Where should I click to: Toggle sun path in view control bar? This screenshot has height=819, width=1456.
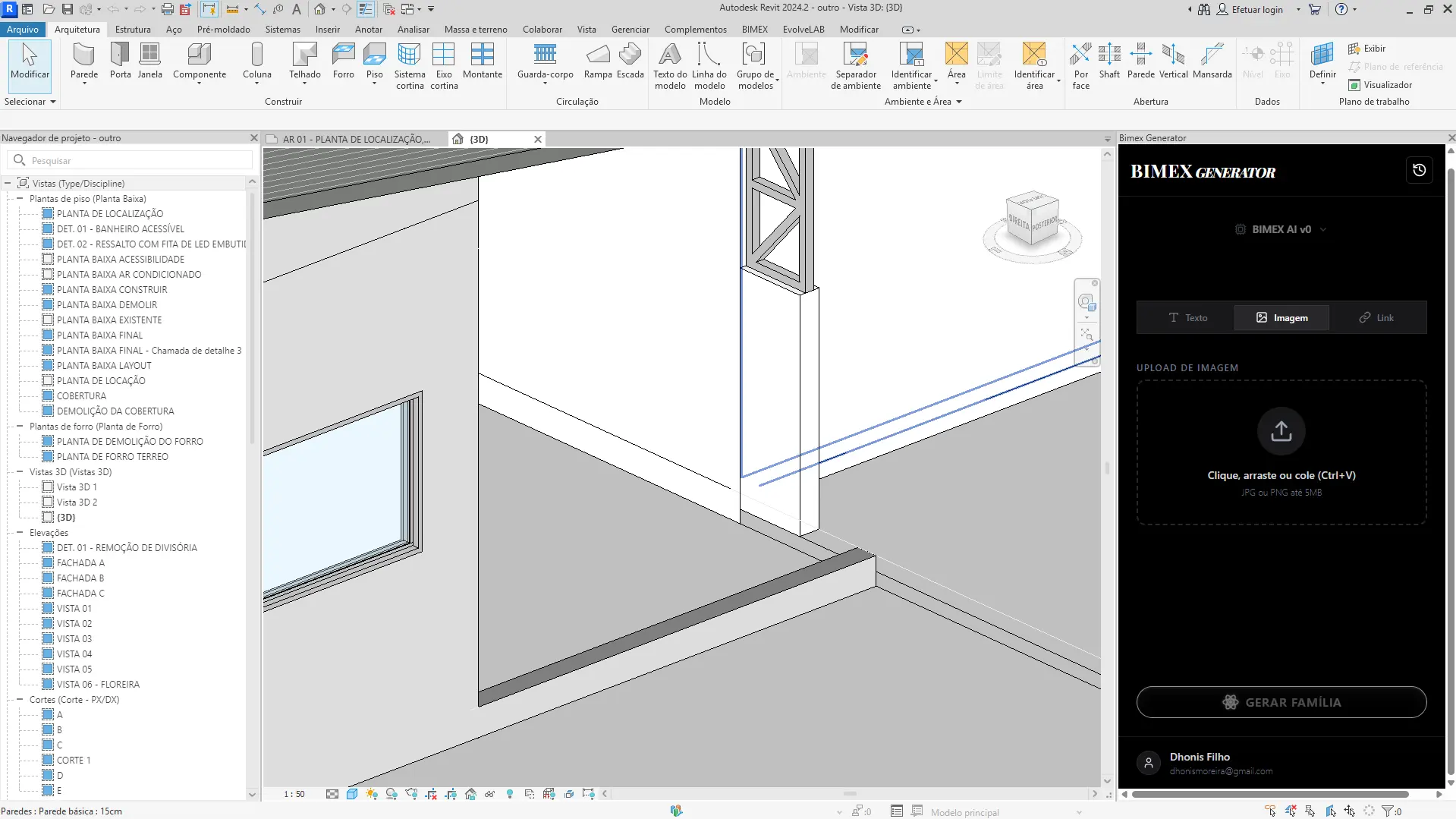click(372, 794)
